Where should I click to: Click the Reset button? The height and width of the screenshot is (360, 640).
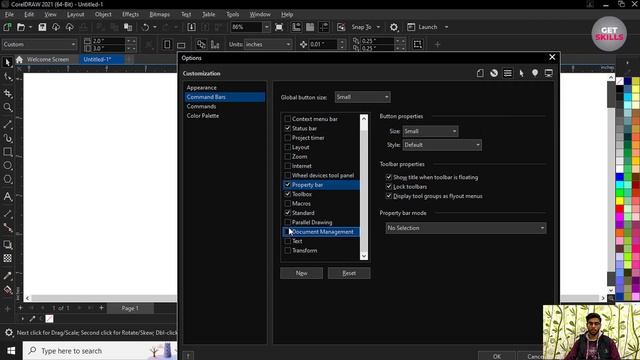(349, 273)
